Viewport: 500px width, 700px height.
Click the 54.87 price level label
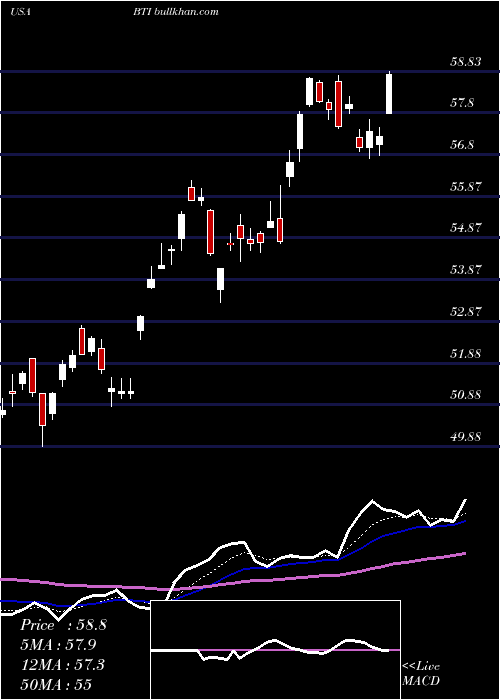[466, 228]
